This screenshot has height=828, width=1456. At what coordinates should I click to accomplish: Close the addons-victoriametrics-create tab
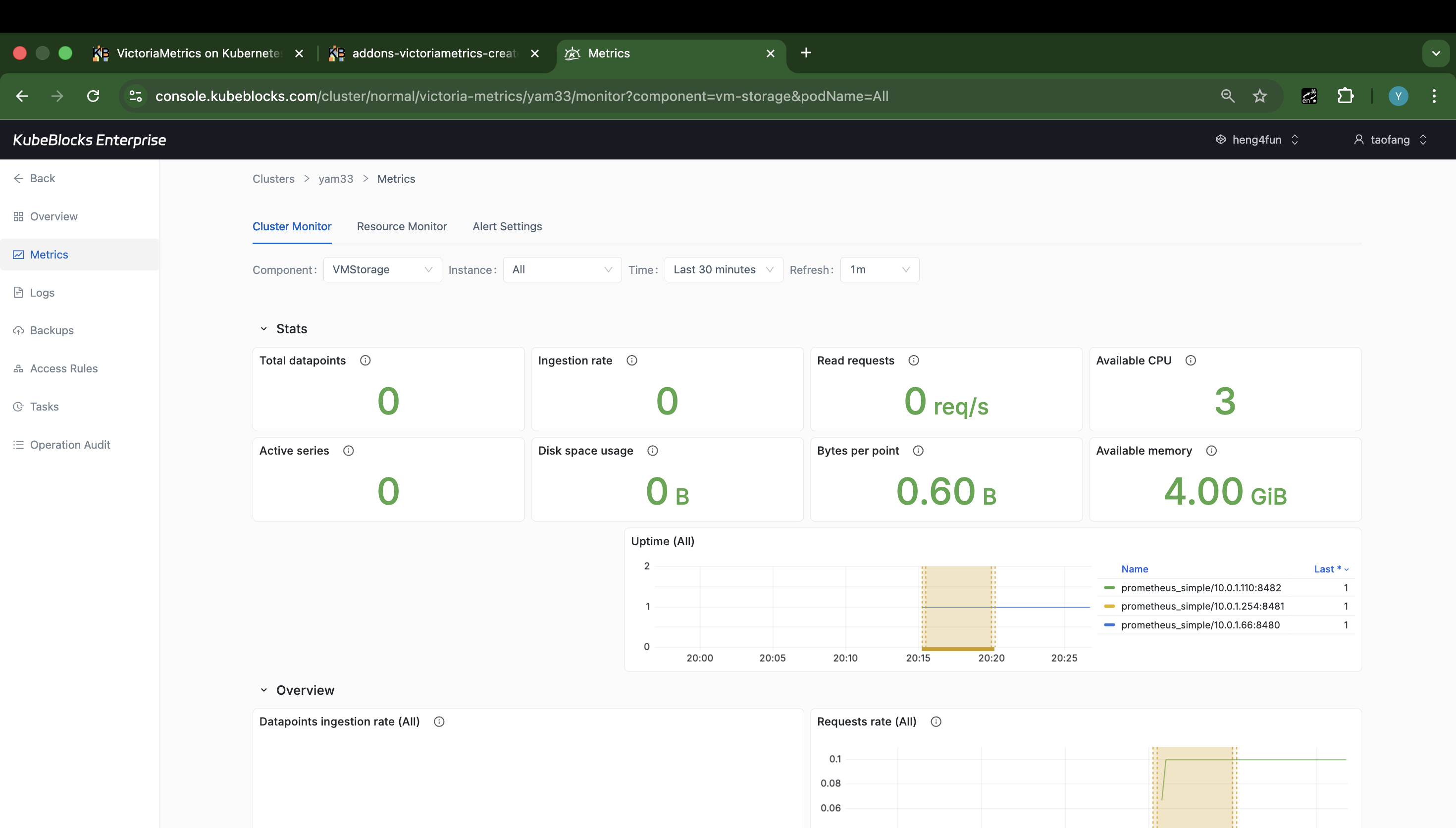tap(534, 53)
